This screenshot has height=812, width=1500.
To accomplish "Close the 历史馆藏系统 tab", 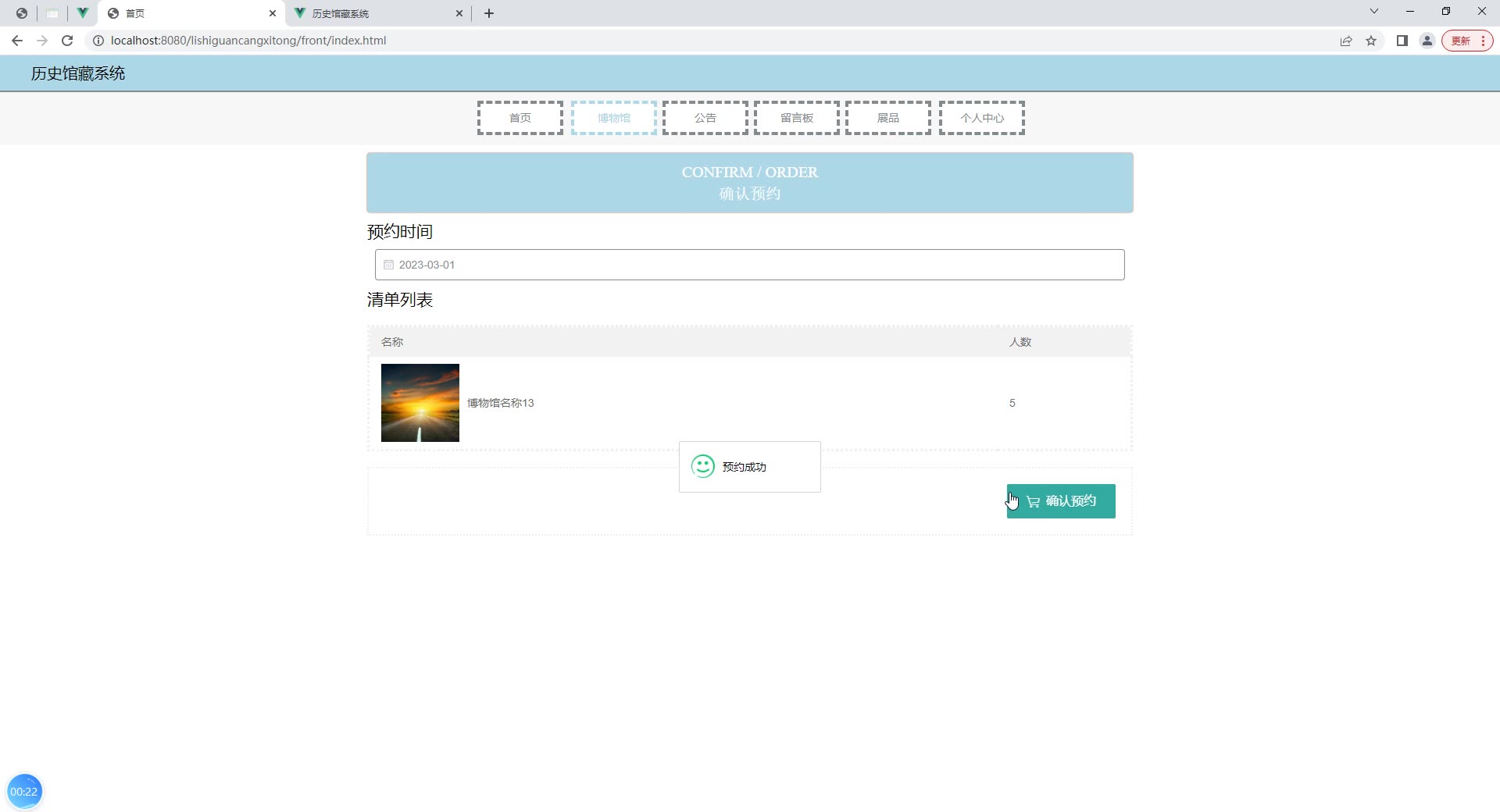I will [459, 13].
